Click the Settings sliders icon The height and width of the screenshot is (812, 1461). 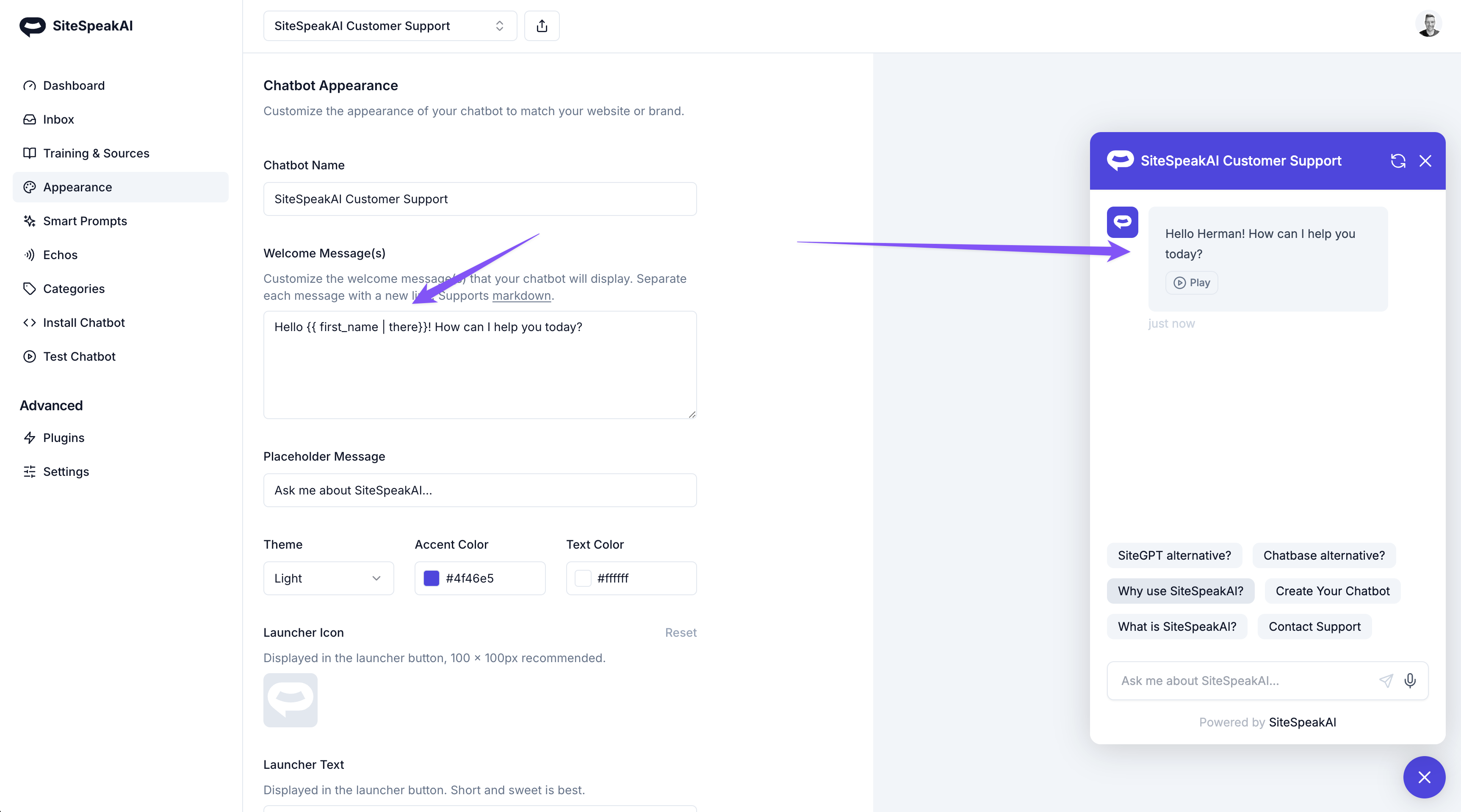(30, 472)
